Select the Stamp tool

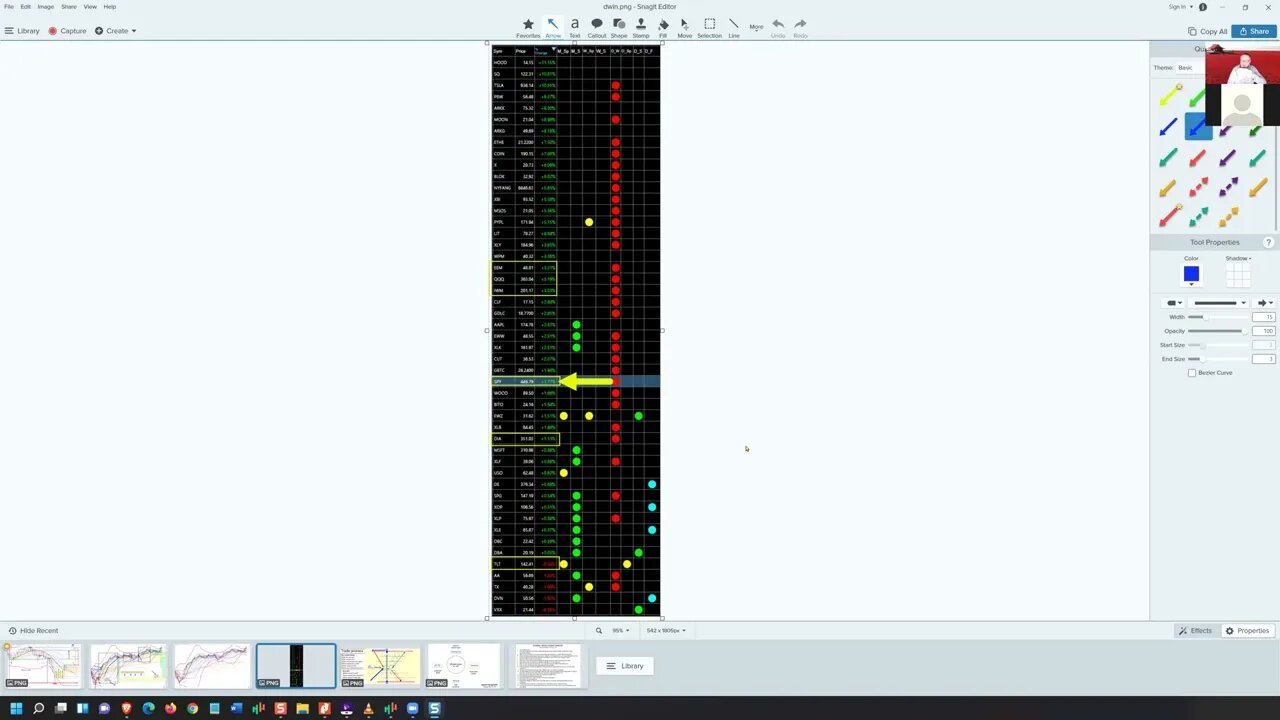tap(641, 28)
